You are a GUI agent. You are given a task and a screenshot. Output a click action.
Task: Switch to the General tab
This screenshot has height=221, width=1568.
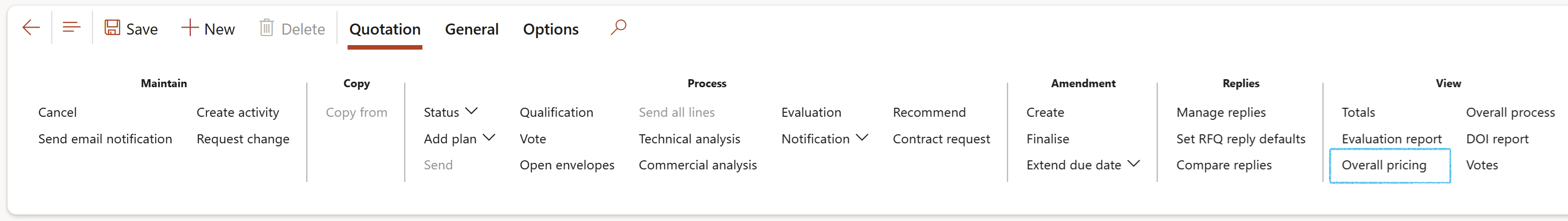pos(472,29)
